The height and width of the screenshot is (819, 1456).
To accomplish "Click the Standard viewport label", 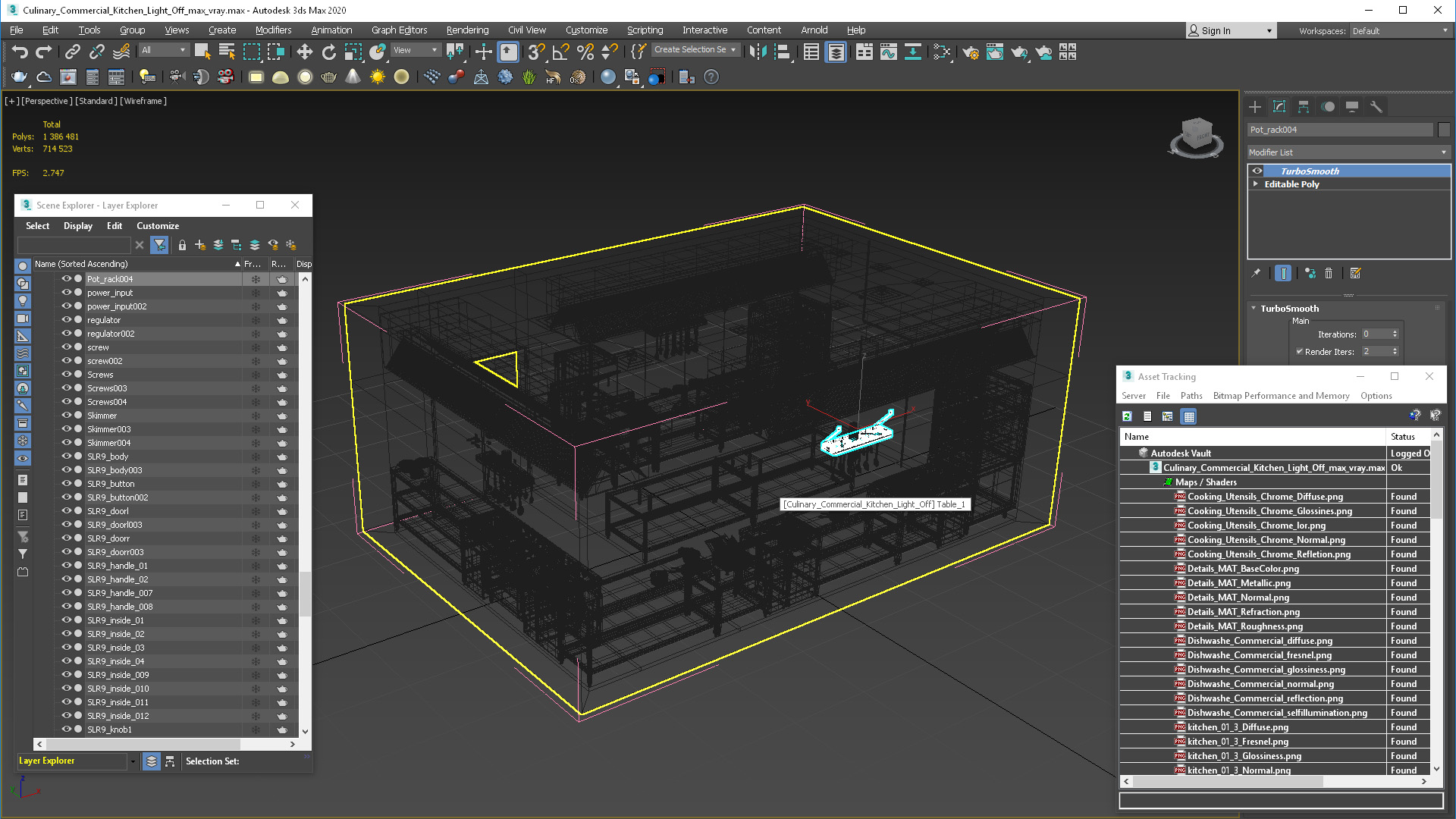I will [x=96, y=101].
